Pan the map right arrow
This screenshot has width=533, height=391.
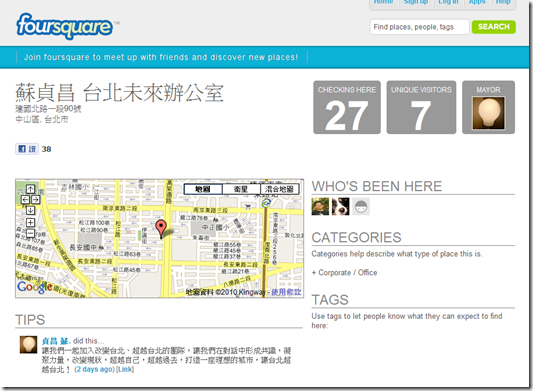[x=36, y=200]
